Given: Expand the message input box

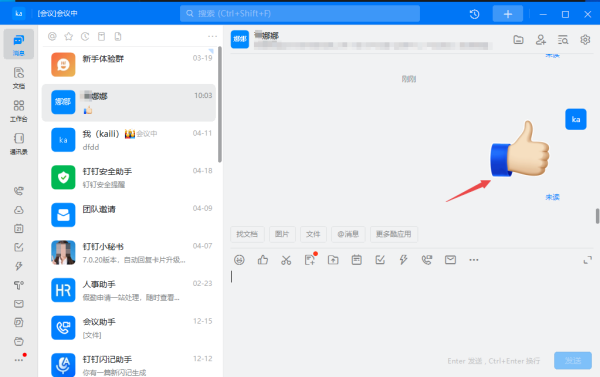Looking at the screenshot, I should point(587,260).
